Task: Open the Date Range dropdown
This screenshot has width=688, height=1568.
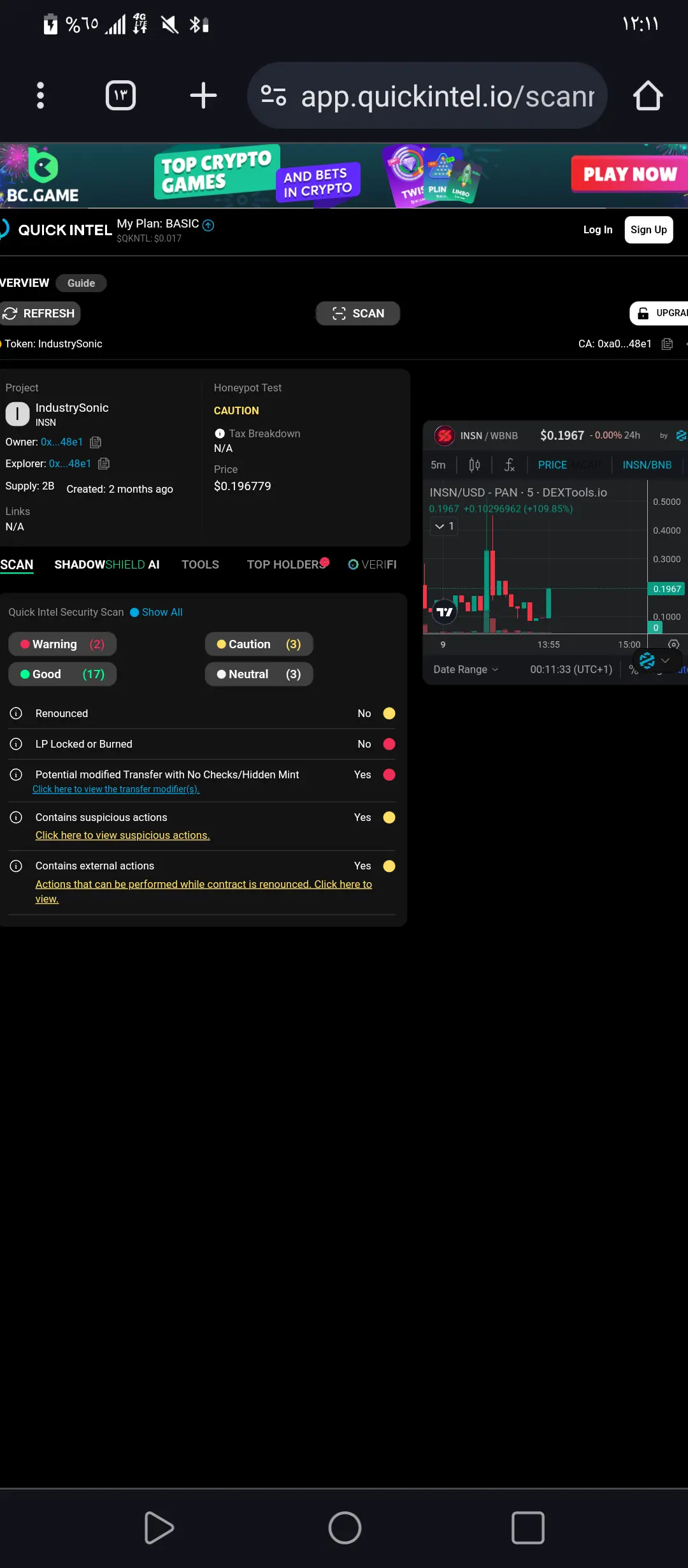Action: (x=466, y=669)
